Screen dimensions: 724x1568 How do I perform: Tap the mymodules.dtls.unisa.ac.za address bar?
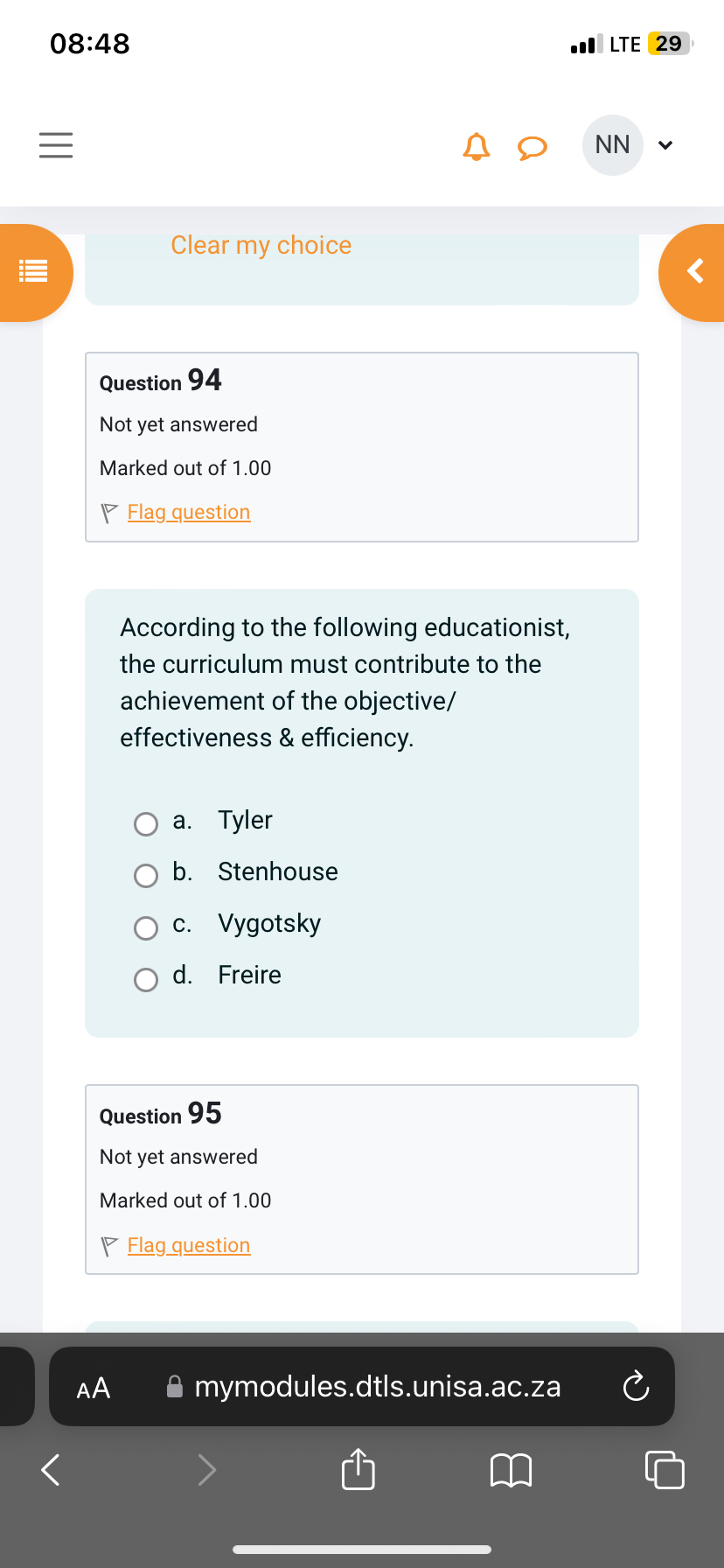362,1387
